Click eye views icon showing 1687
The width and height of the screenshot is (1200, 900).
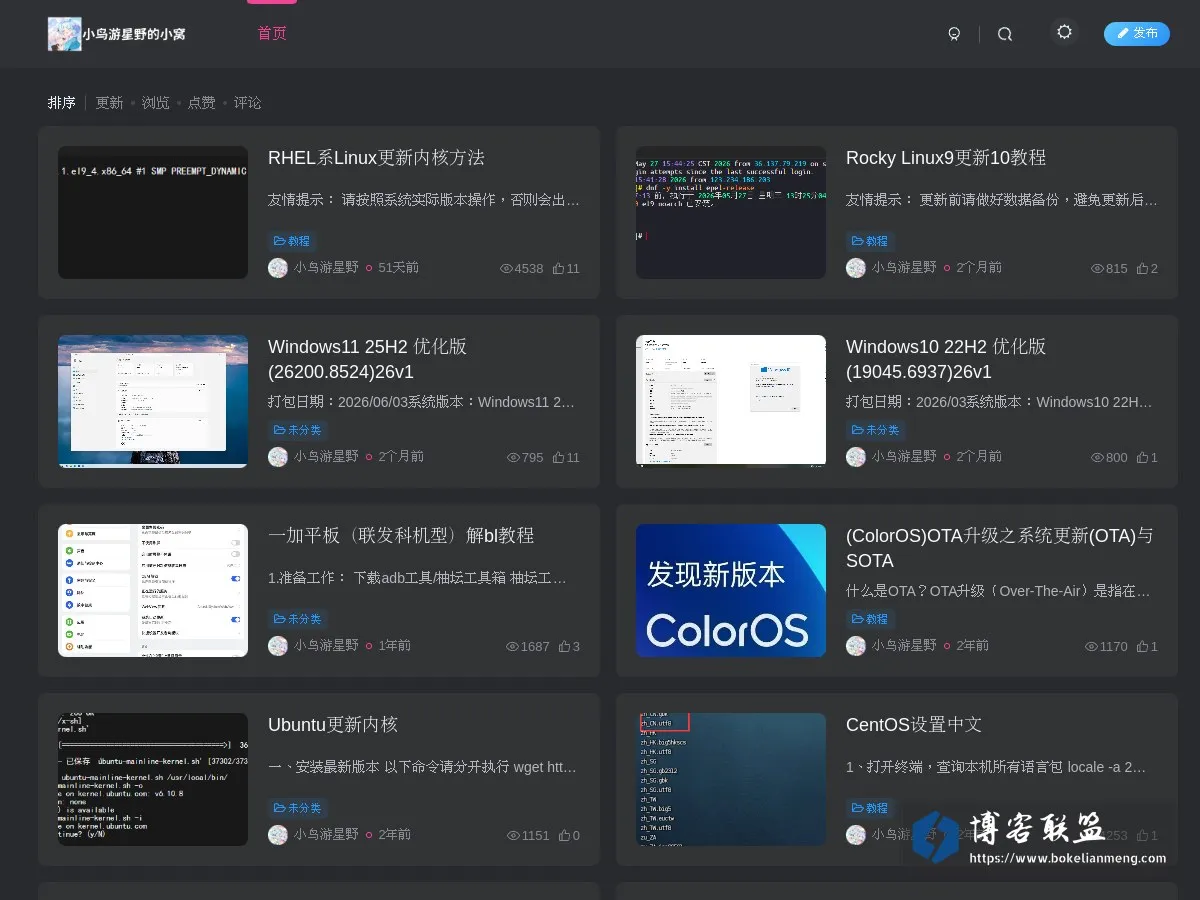tap(513, 646)
